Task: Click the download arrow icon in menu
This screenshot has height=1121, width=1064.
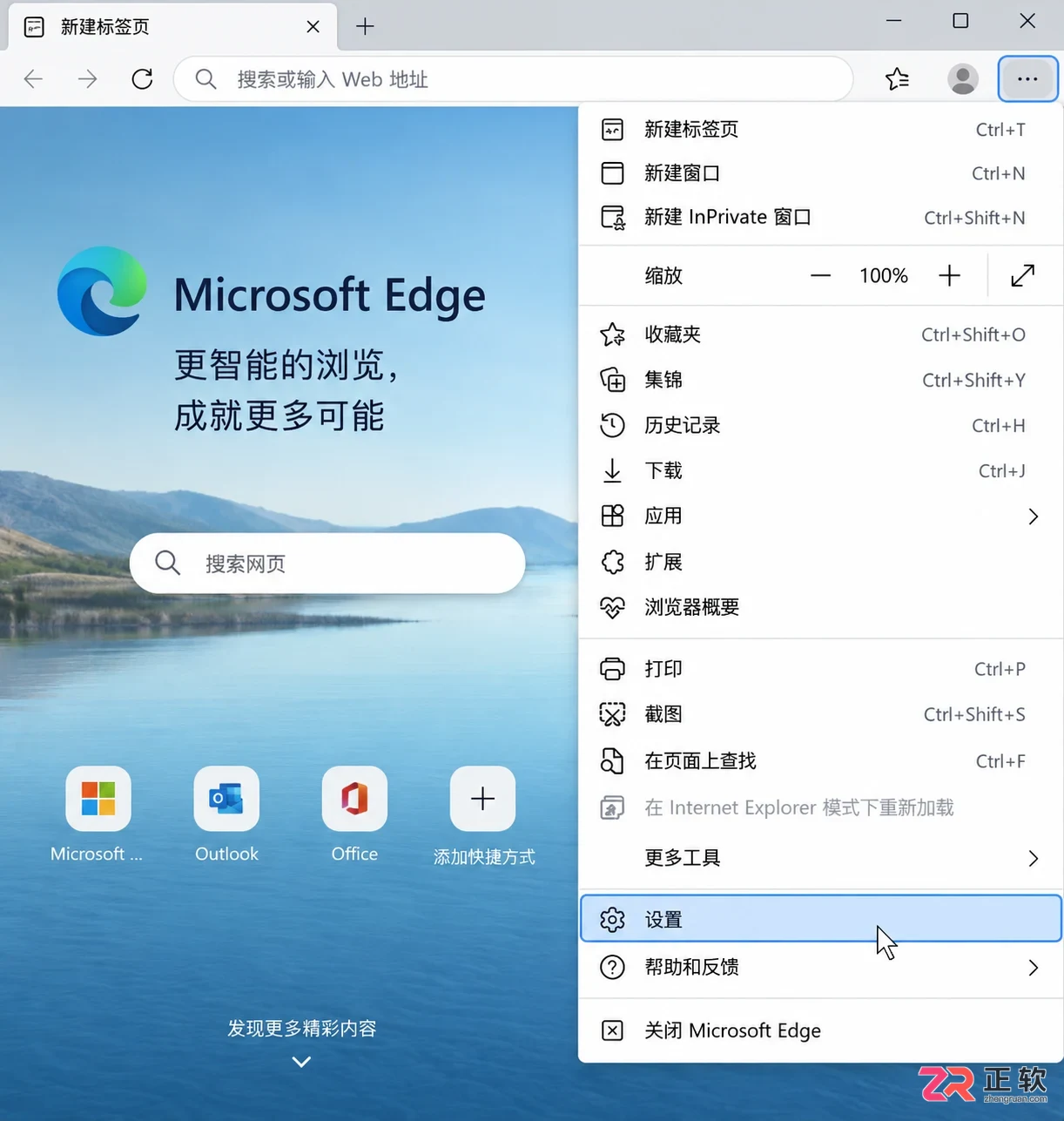Action: [x=612, y=470]
